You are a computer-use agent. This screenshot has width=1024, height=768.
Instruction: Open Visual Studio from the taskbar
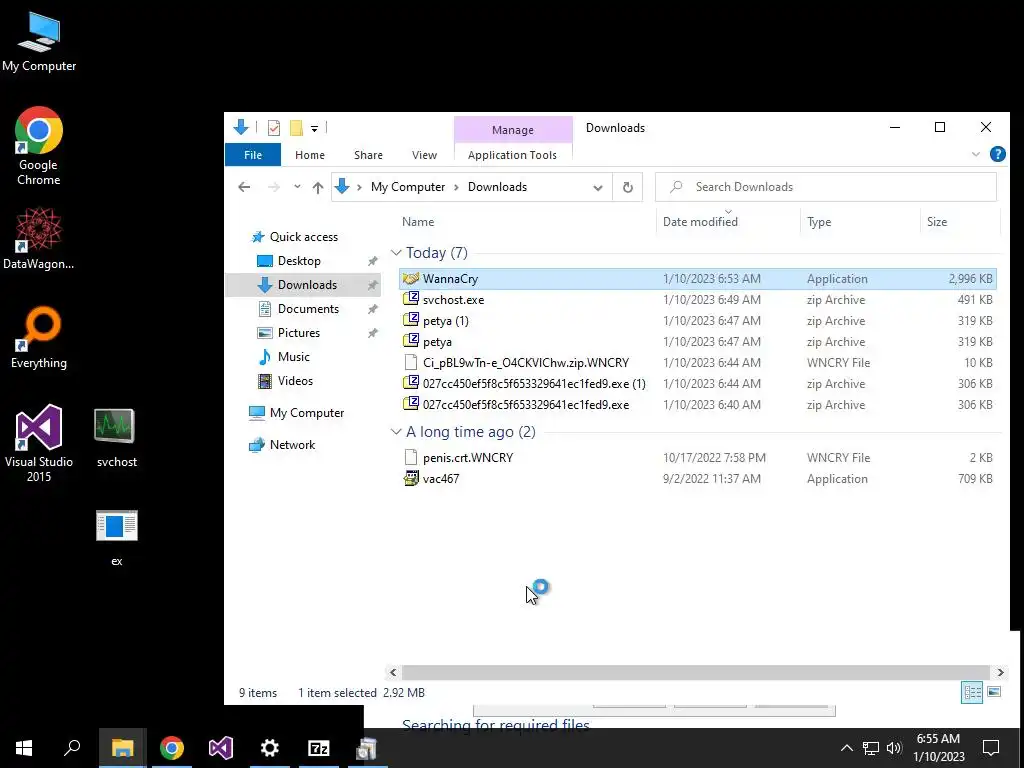click(x=221, y=748)
